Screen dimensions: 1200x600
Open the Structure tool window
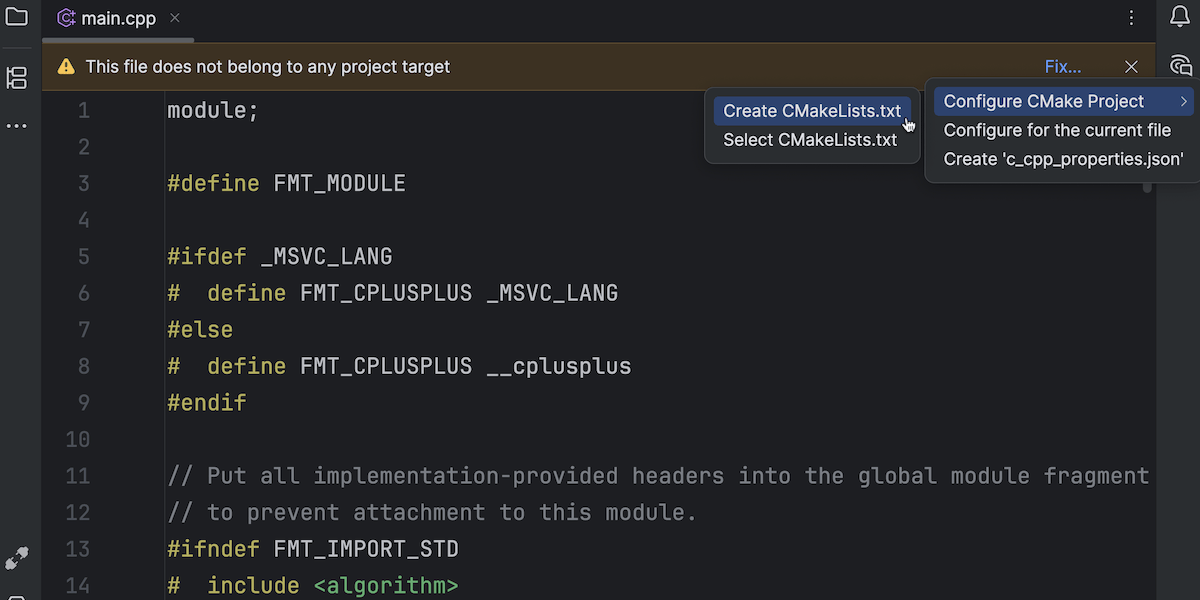point(17,77)
